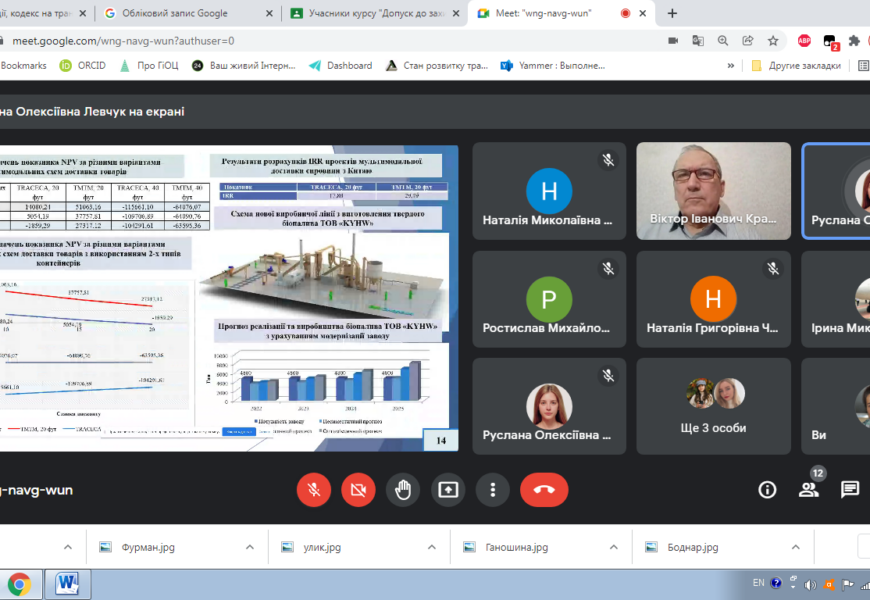The height and width of the screenshot is (600, 870).
Task: Open the meeting details info icon
Action: click(767, 489)
